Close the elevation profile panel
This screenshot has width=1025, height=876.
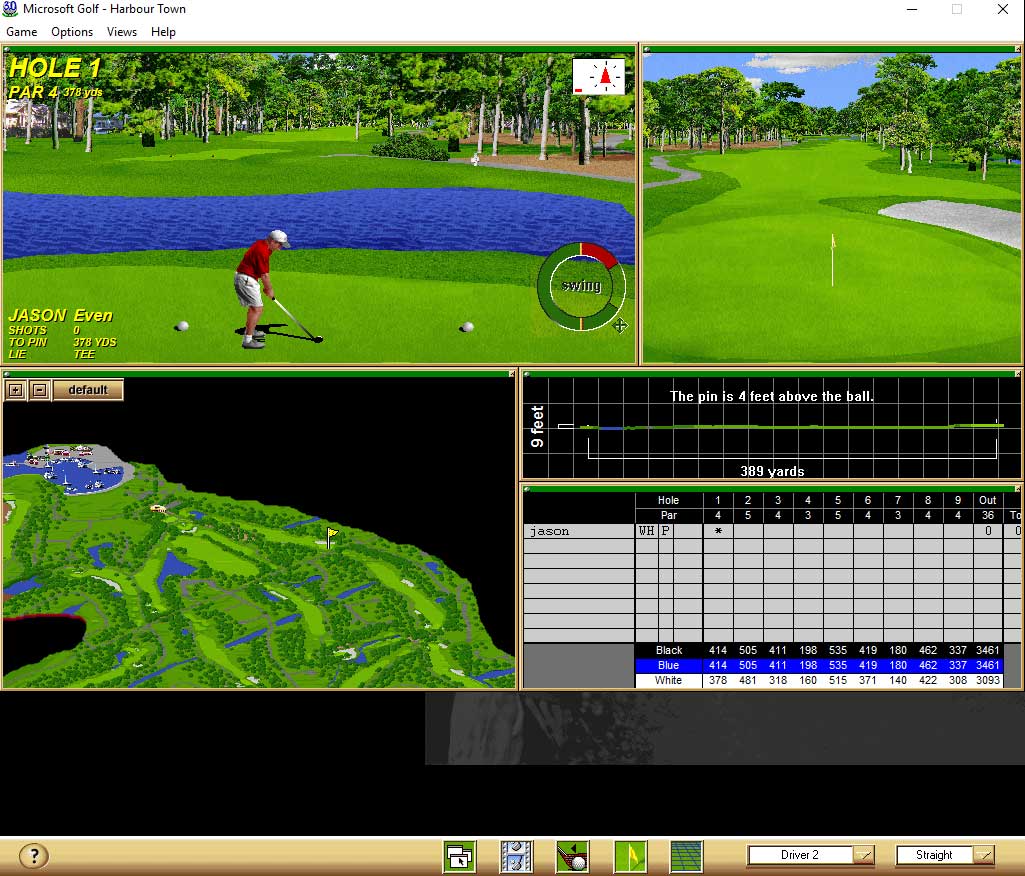(x=1018, y=374)
